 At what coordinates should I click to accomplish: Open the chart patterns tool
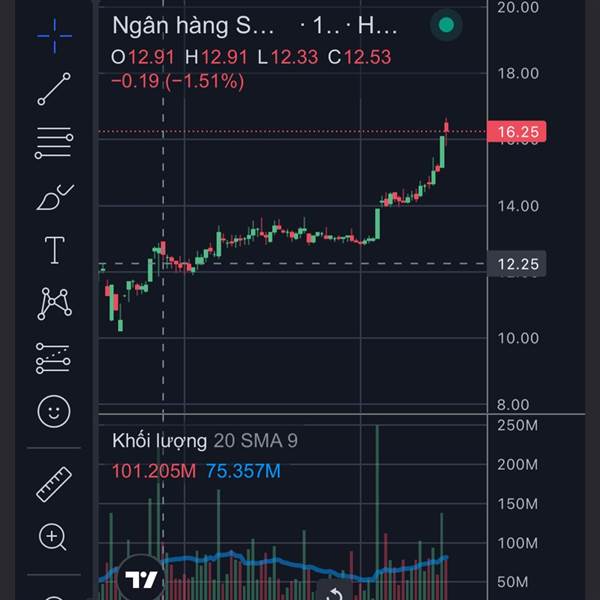[x=54, y=304]
